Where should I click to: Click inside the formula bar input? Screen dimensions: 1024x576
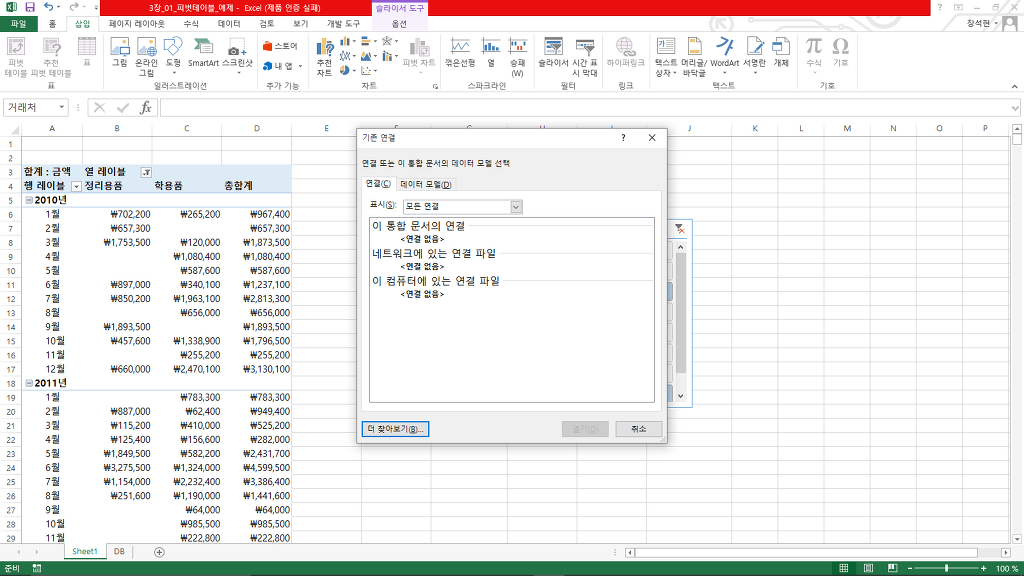click(584, 107)
